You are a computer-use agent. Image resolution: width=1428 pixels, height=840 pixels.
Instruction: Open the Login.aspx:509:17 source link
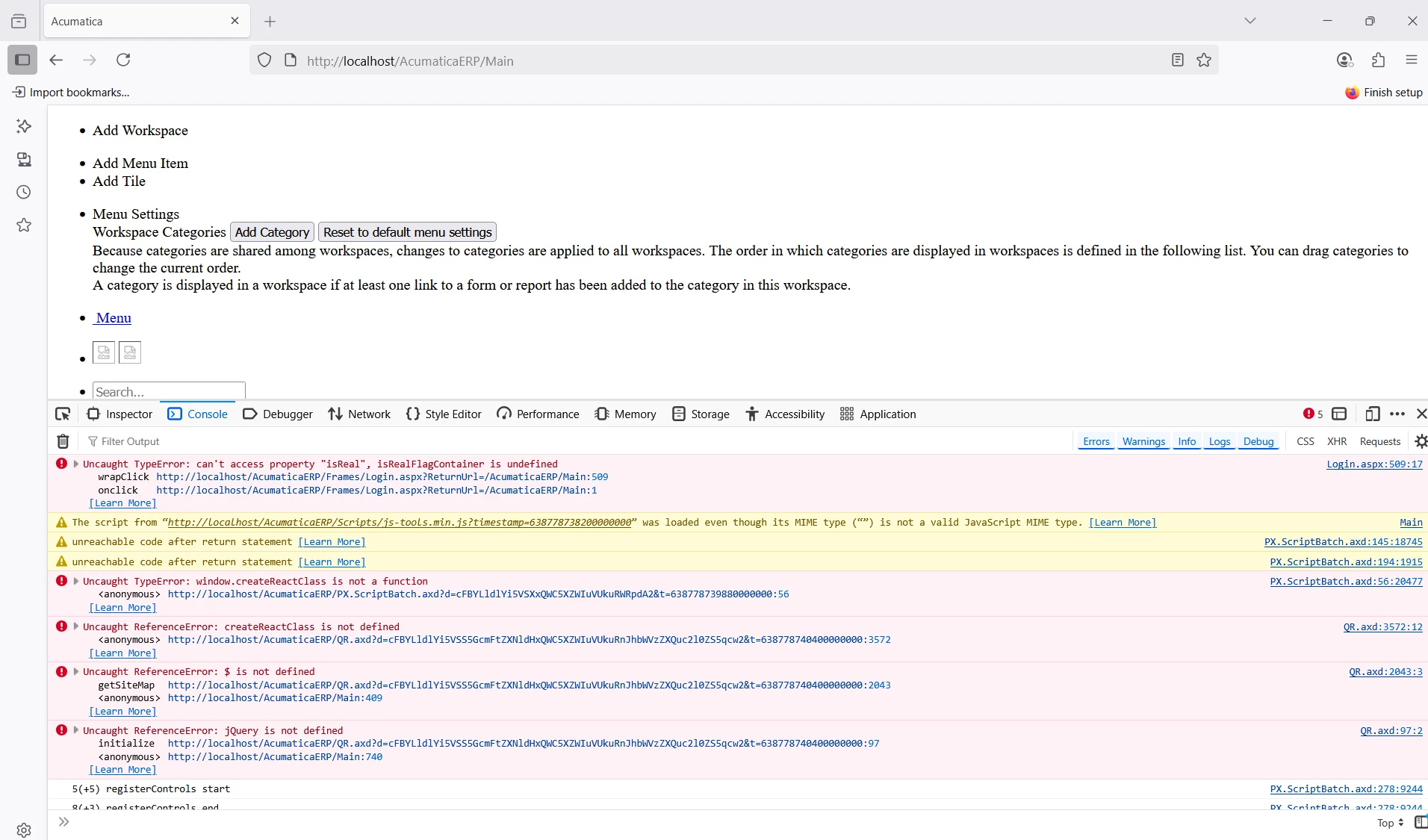click(1374, 464)
